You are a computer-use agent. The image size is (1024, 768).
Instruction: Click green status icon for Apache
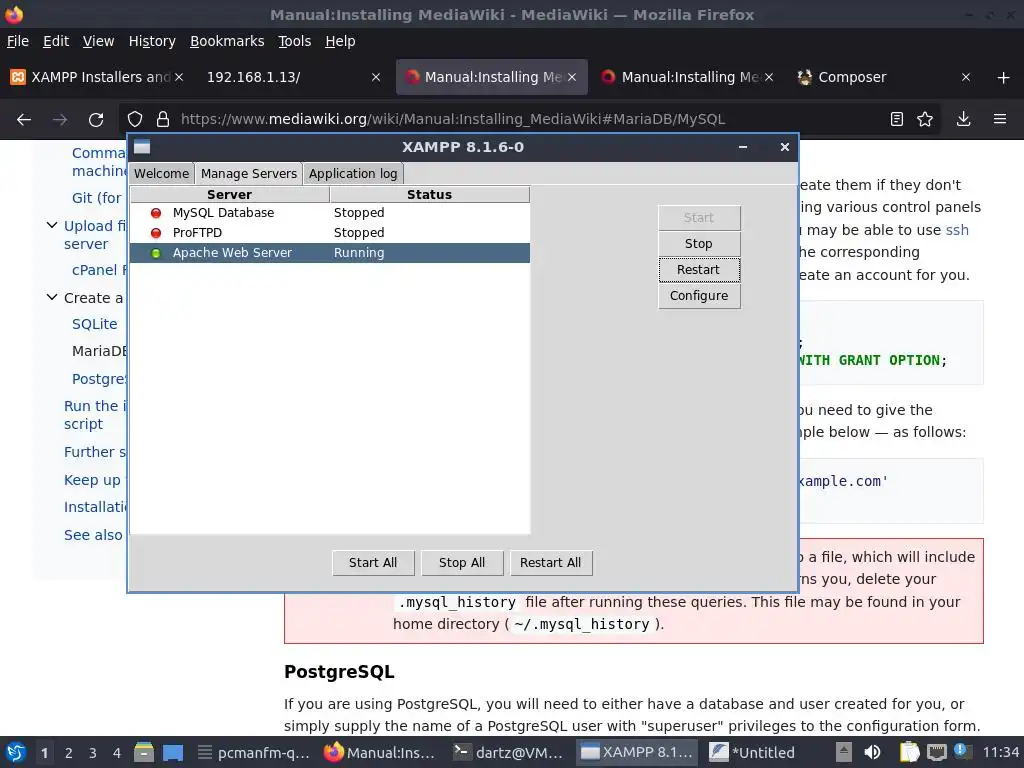(155, 253)
